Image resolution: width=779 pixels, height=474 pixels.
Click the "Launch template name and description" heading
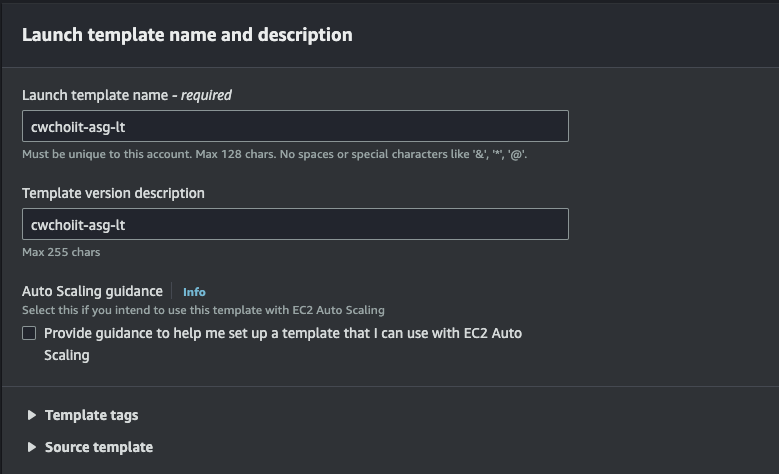(187, 35)
